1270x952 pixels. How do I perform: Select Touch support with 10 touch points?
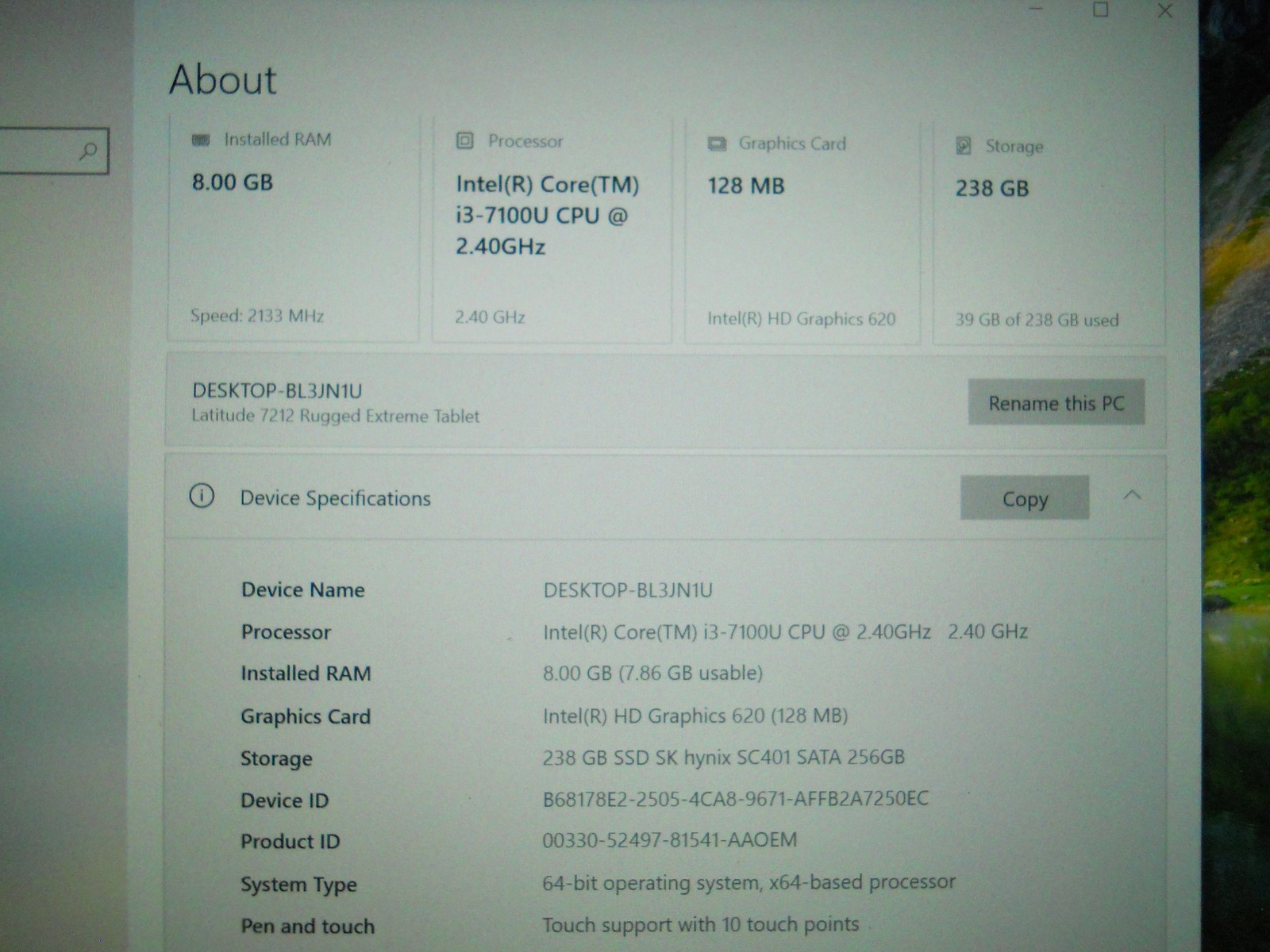pyautogui.click(x=701, y=924)
